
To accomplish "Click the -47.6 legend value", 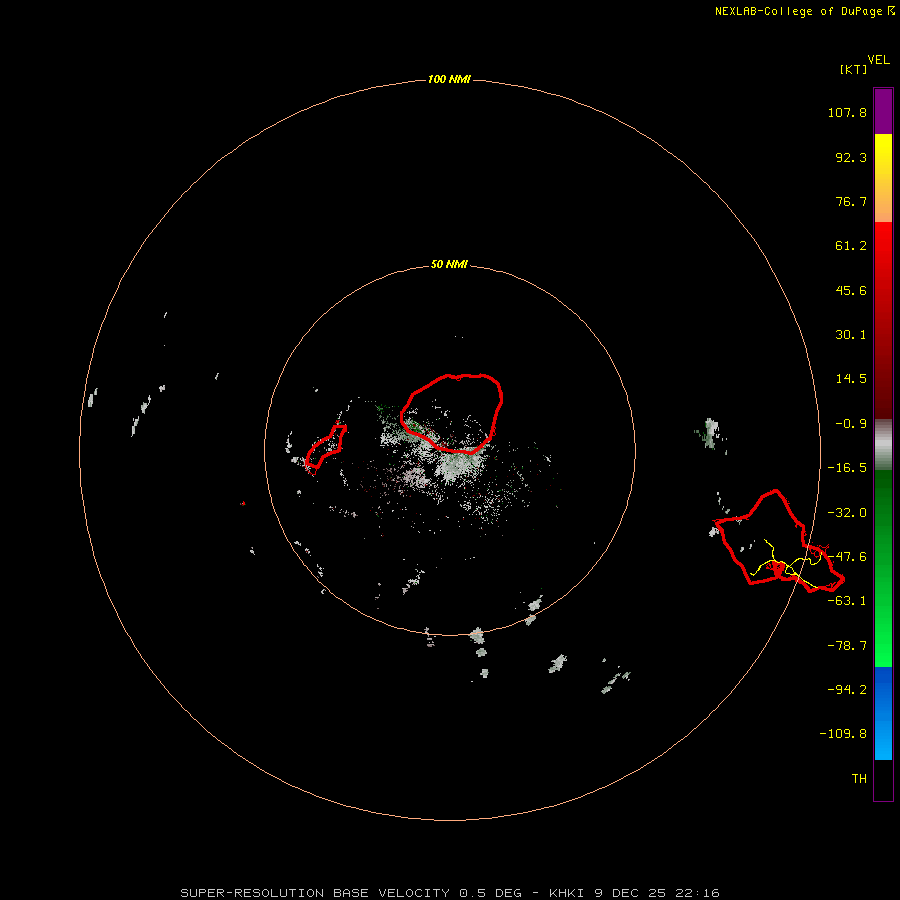I will (x=847, y=557).
